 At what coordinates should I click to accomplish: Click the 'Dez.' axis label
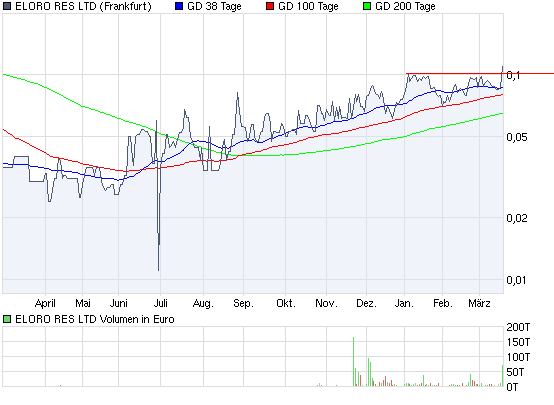tap(366, 303)
